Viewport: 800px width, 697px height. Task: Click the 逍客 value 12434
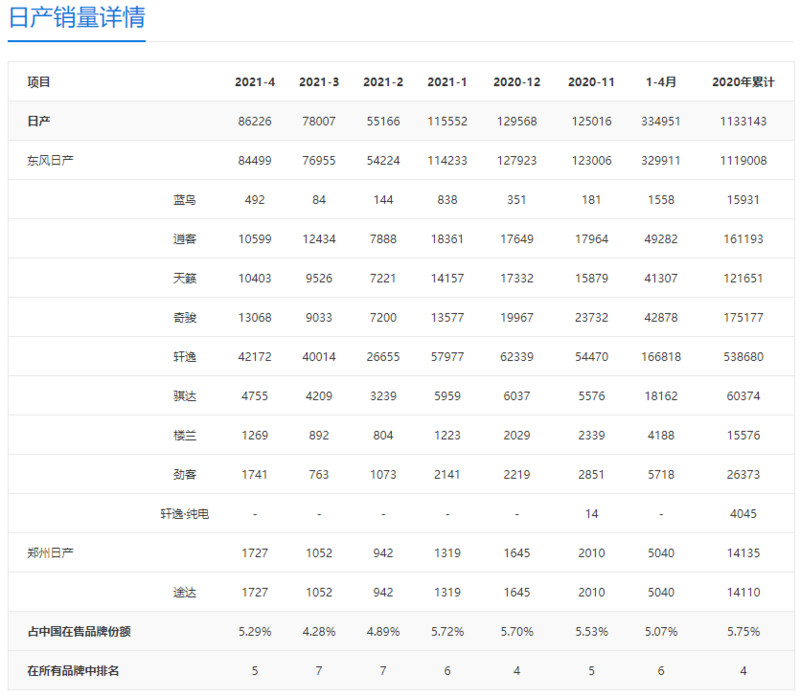tap(319, 239)
